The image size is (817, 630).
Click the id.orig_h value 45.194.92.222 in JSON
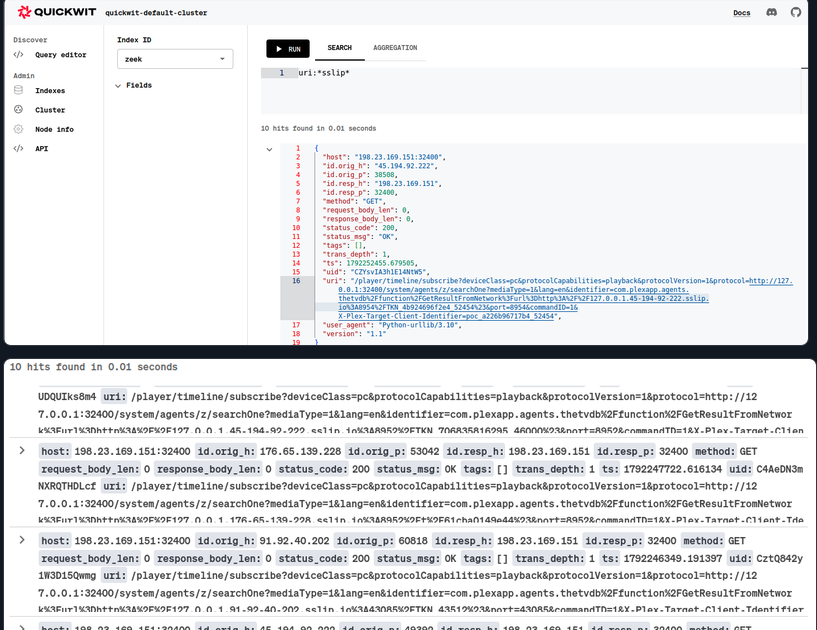[404, 166]
